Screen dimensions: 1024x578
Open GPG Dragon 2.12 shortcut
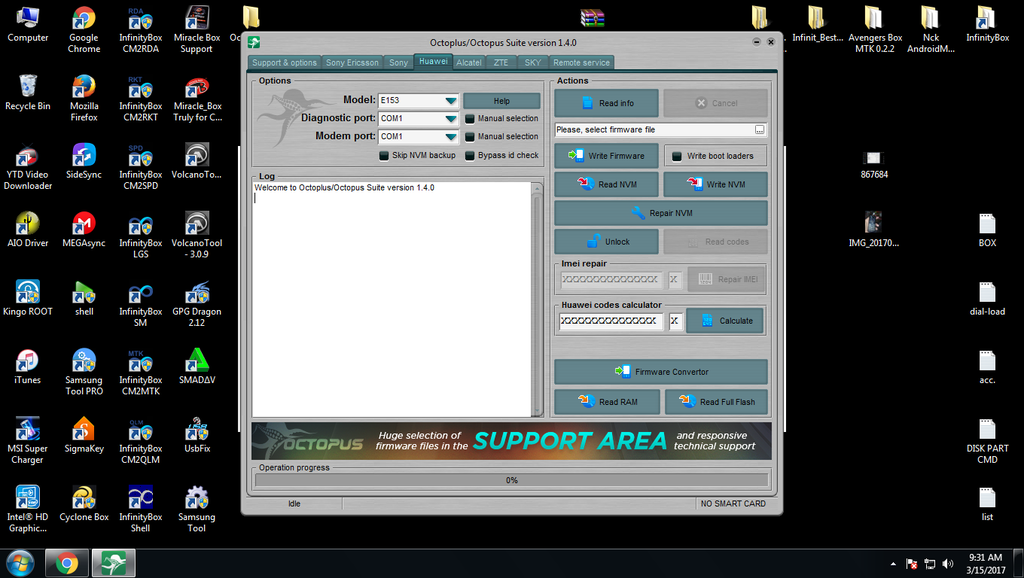tap(197, 304)
